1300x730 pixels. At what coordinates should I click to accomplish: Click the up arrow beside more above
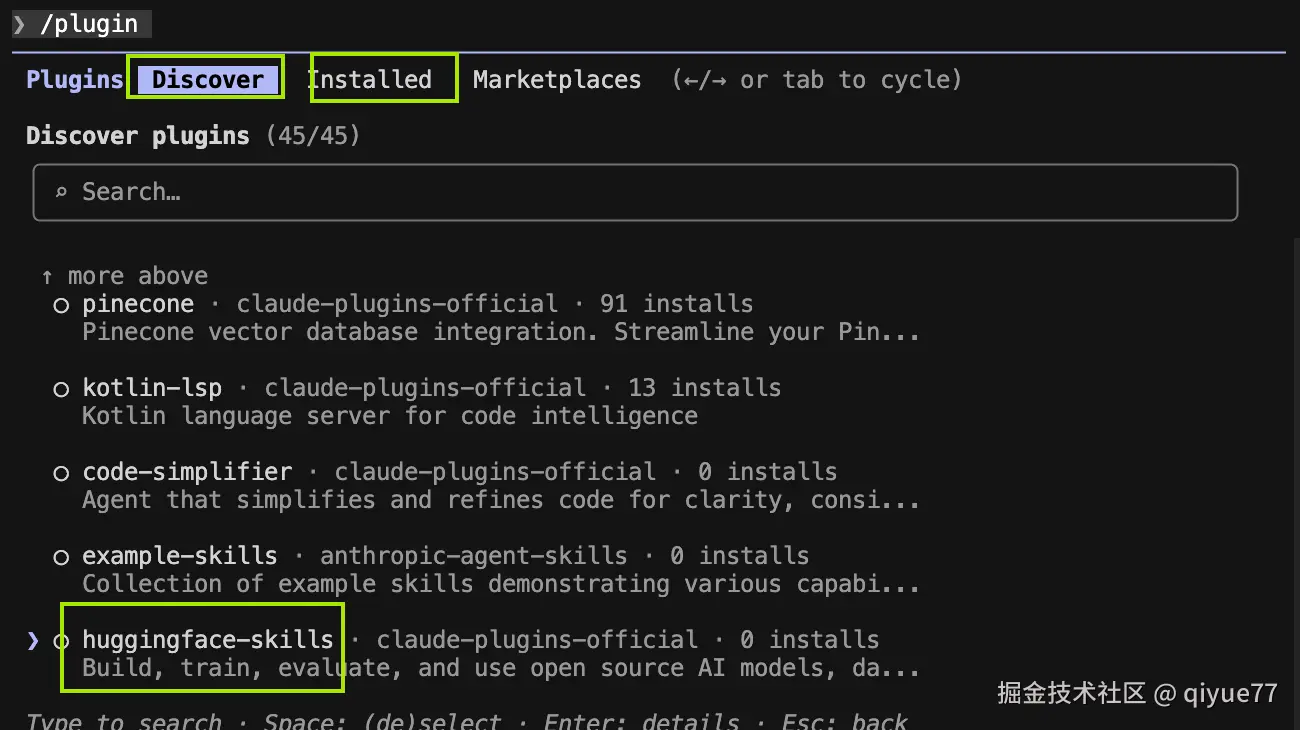[x=47, y=276]
